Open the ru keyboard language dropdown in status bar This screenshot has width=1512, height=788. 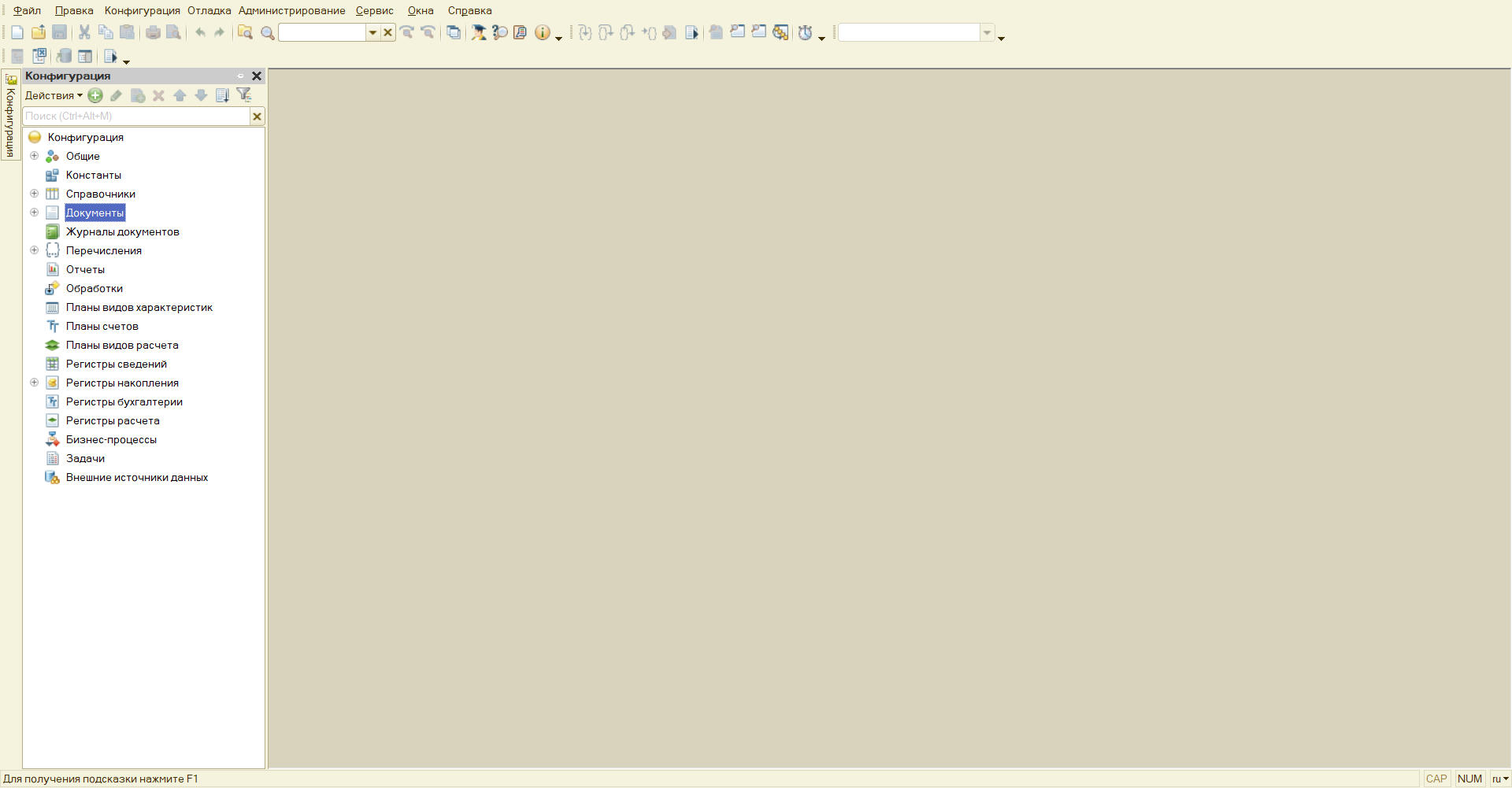(x=1500, y=779)
